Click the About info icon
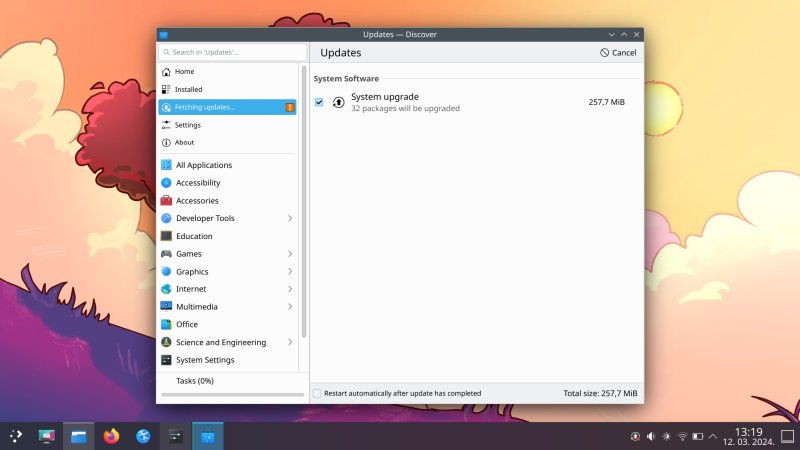 [166, 143]
